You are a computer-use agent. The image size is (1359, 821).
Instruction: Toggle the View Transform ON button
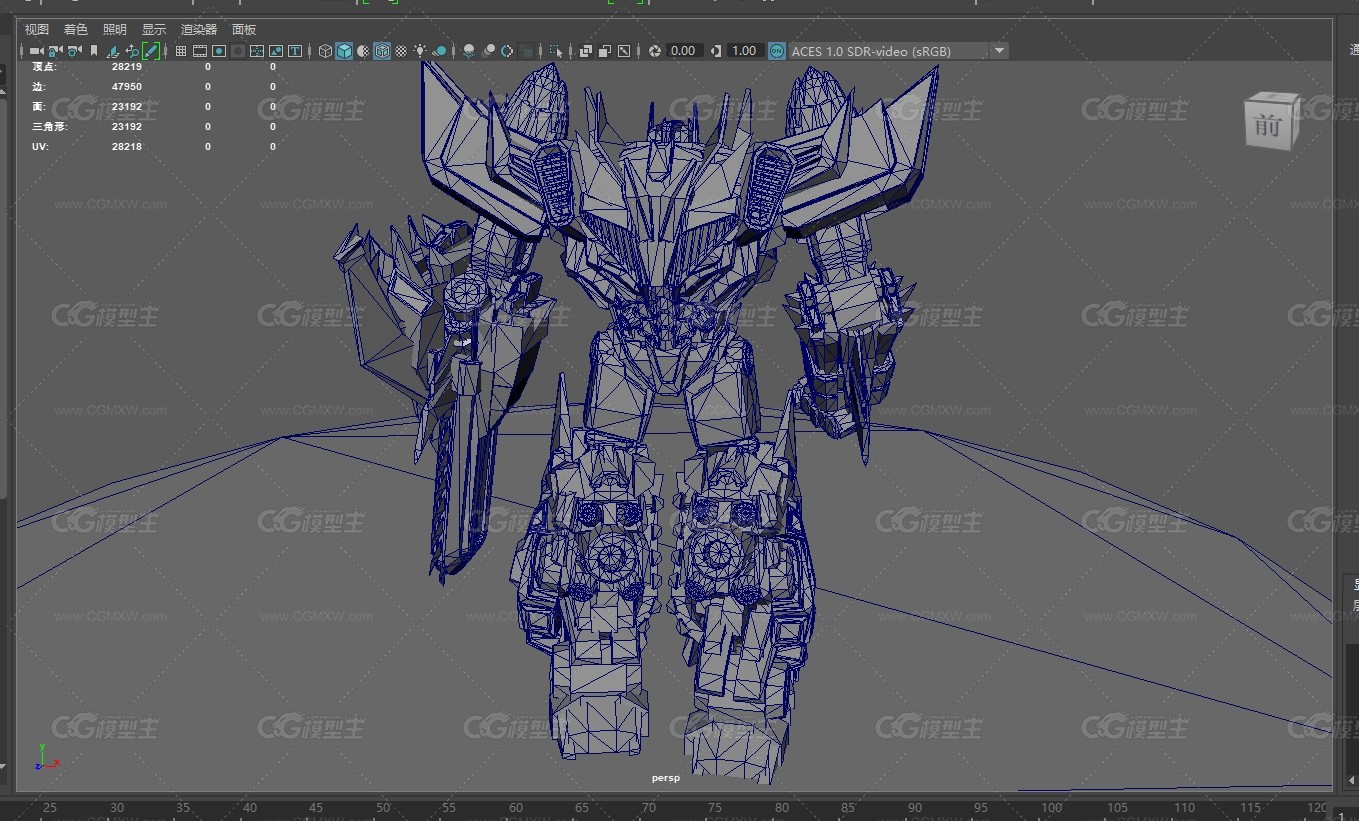coord(777,51)
